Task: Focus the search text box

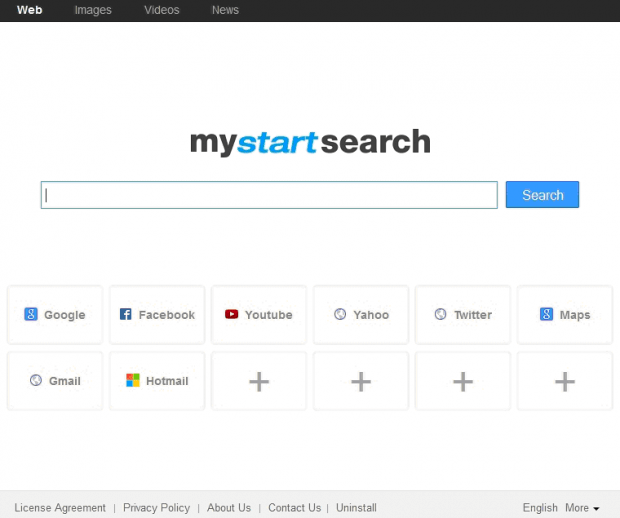Action: tap(269, 195)
